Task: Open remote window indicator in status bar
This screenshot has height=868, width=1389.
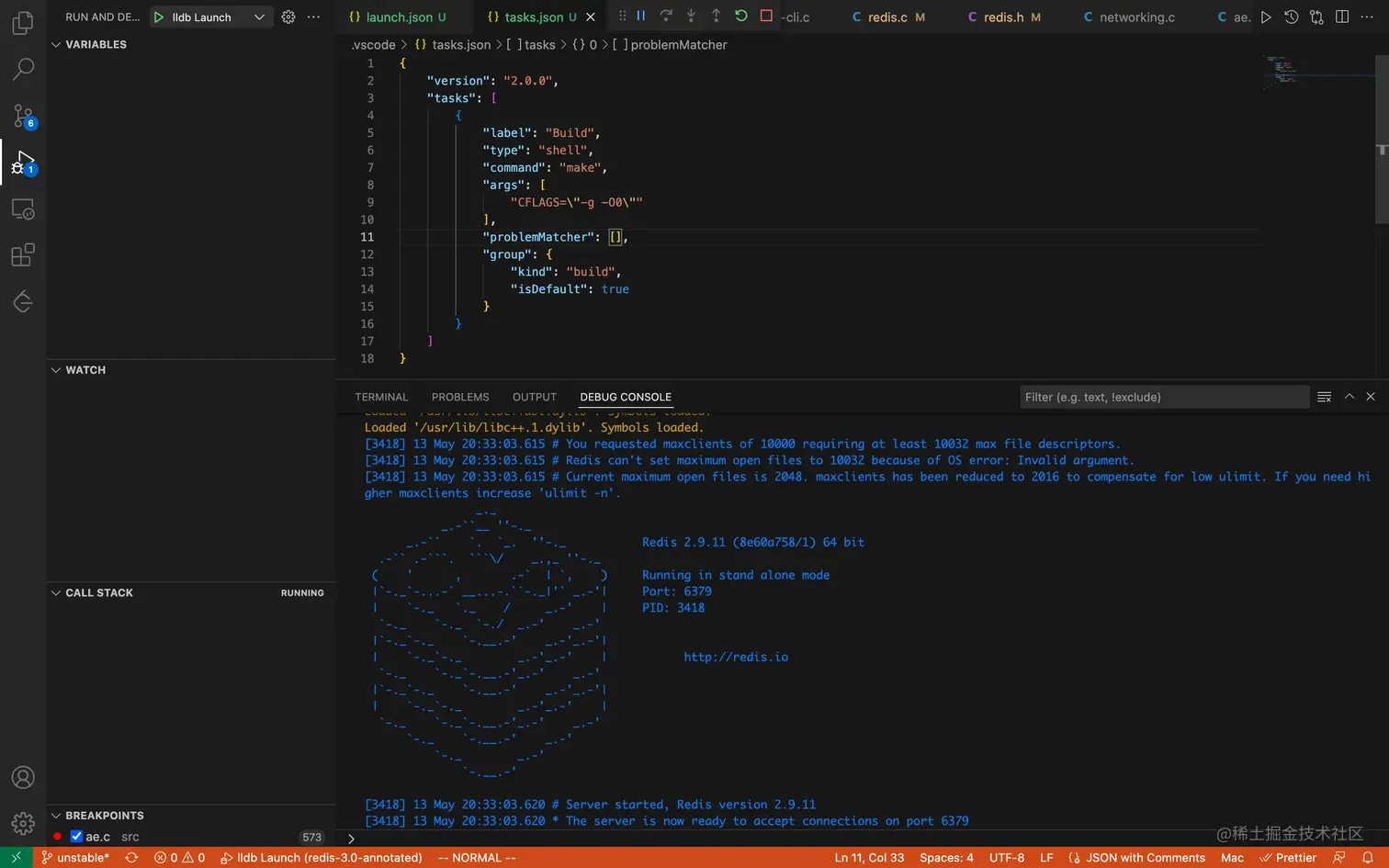Action: (17, 858)
